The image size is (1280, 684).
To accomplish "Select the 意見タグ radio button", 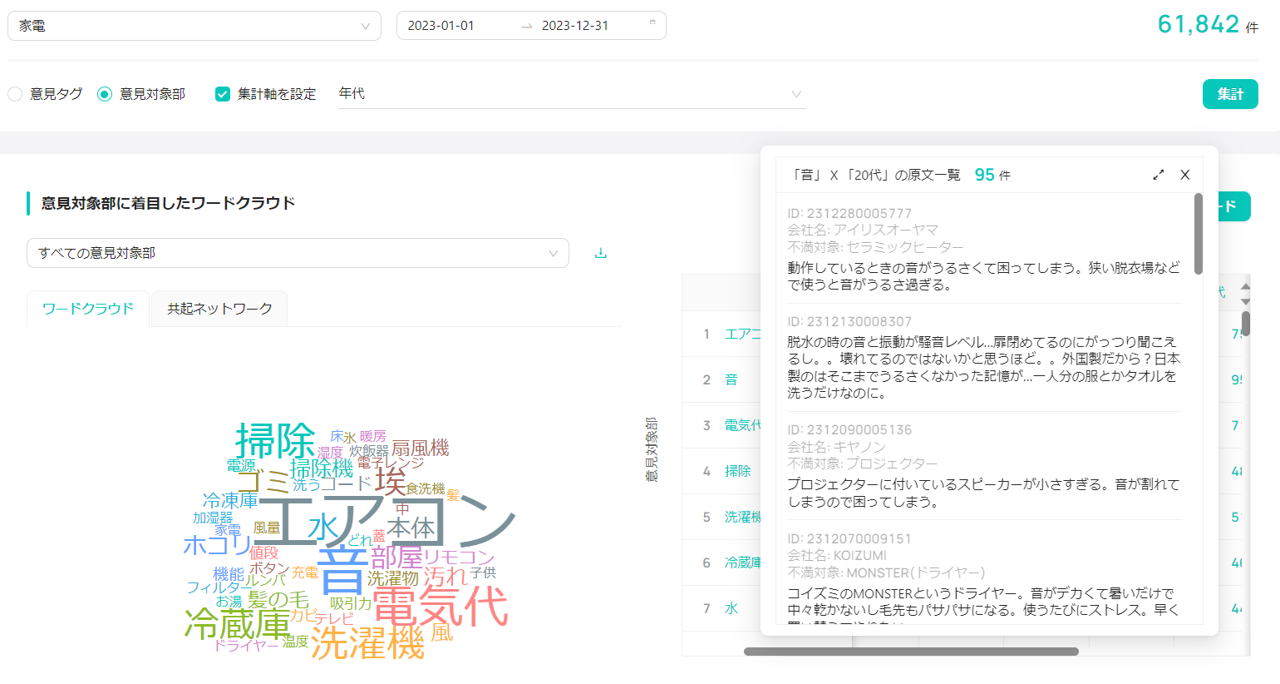I will click(x=15, y=94).
